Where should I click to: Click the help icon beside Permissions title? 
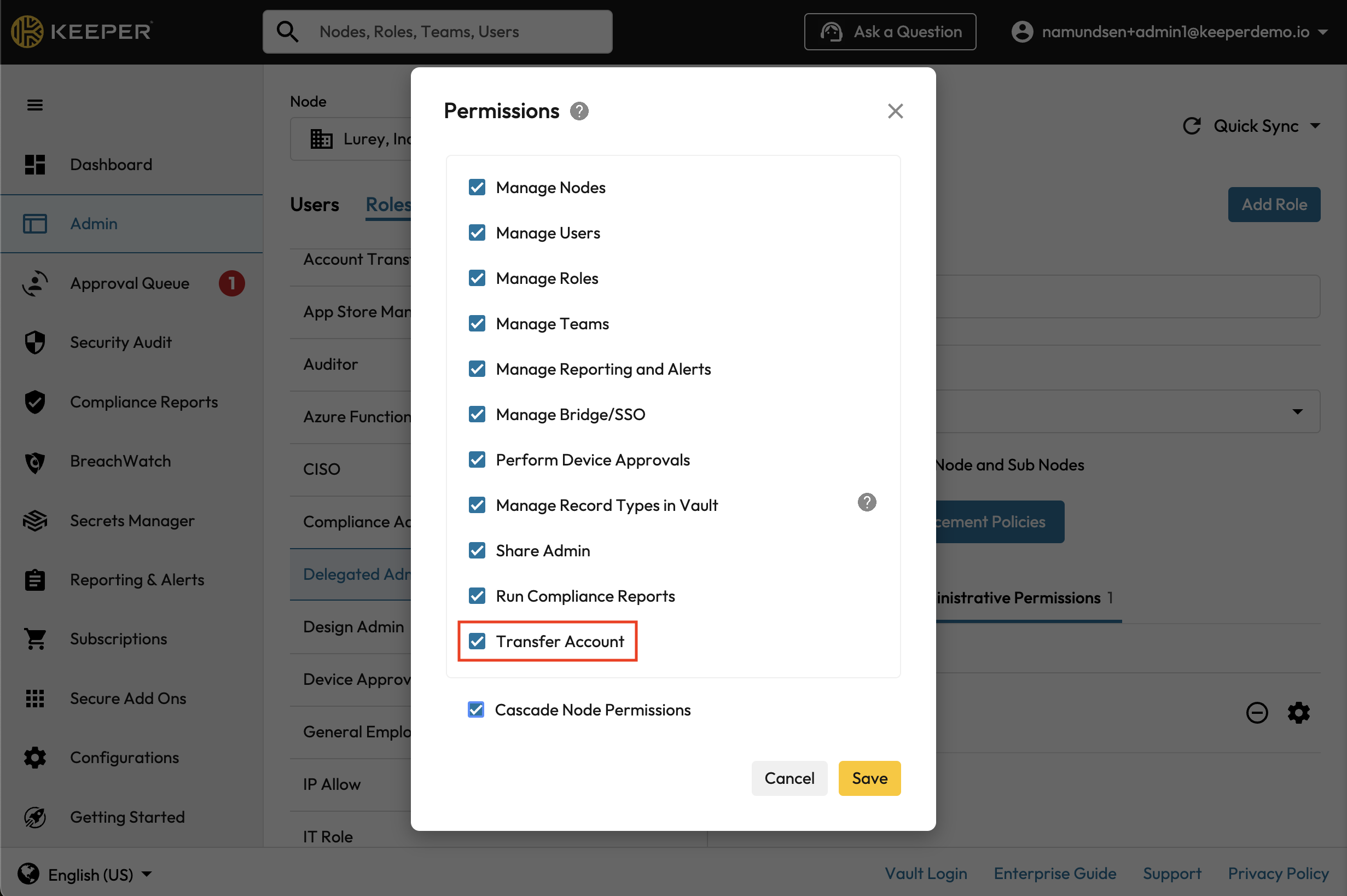point(579,111)
